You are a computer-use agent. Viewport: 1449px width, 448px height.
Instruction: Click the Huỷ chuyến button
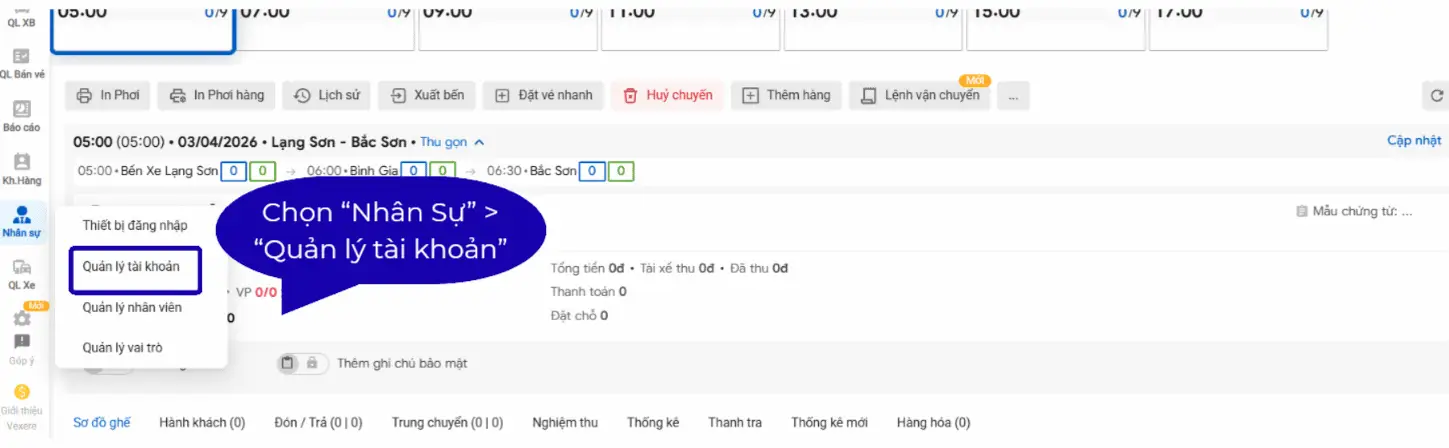(x=668, y=96)
